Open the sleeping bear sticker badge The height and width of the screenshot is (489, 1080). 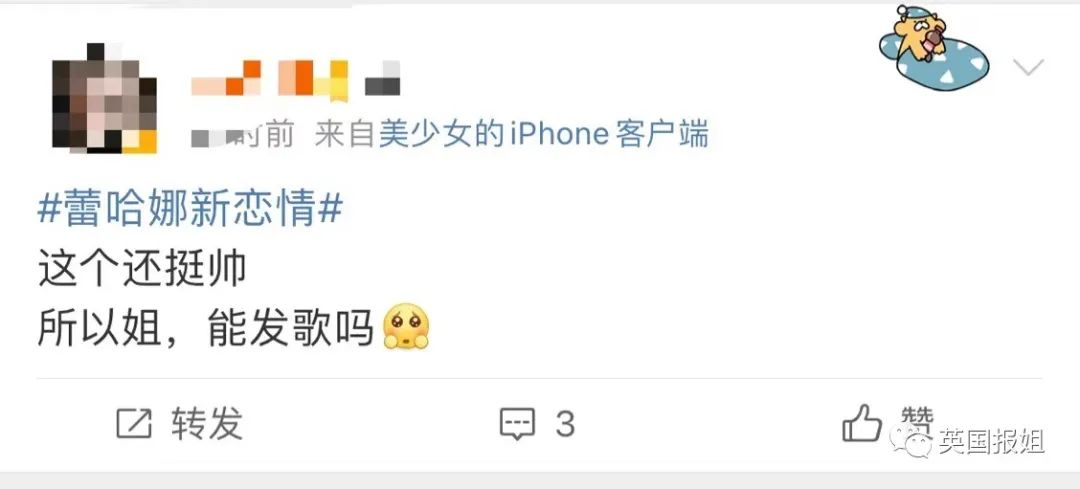tap(933, 48)
